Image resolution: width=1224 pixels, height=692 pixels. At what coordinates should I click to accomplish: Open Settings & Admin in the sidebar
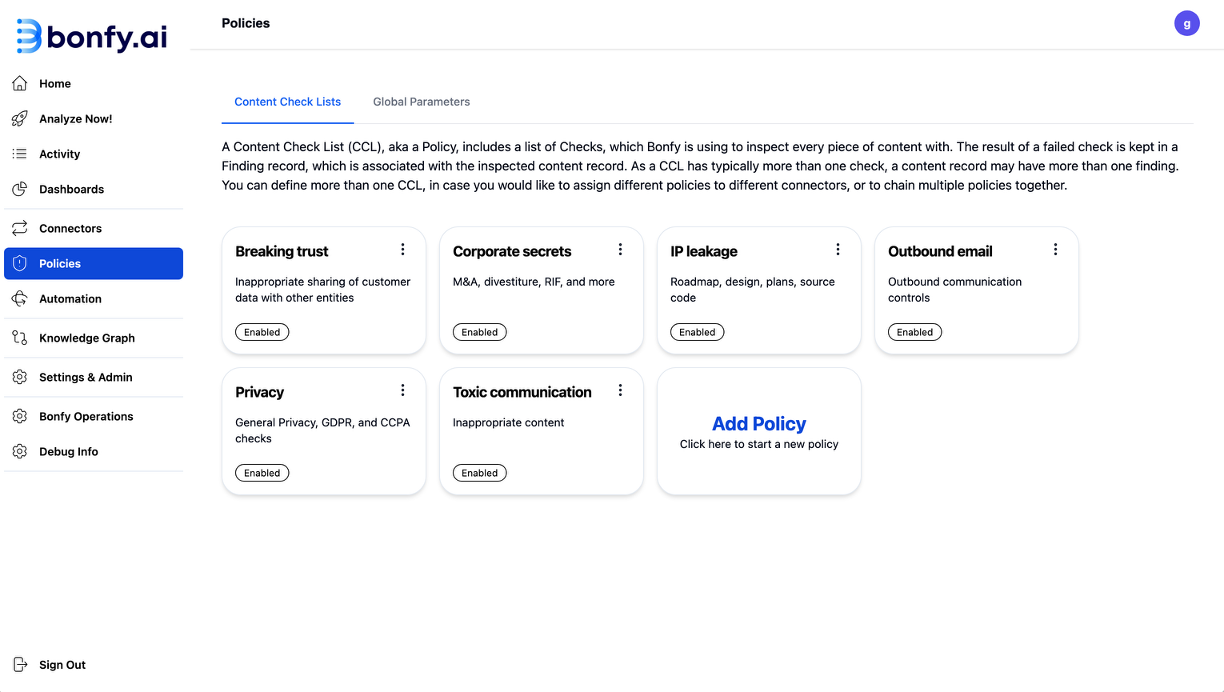[86, 377]
